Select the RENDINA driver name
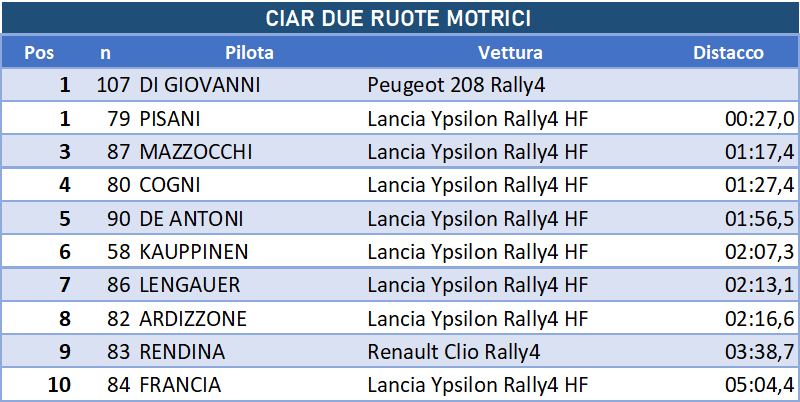The image size is (800, 402). coord(182,351)
